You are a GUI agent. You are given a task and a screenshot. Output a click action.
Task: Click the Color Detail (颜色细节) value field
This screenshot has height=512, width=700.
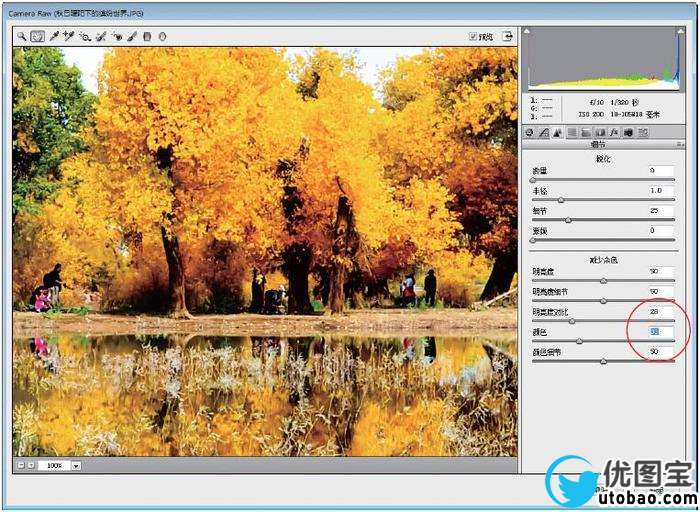pos(661,352)
